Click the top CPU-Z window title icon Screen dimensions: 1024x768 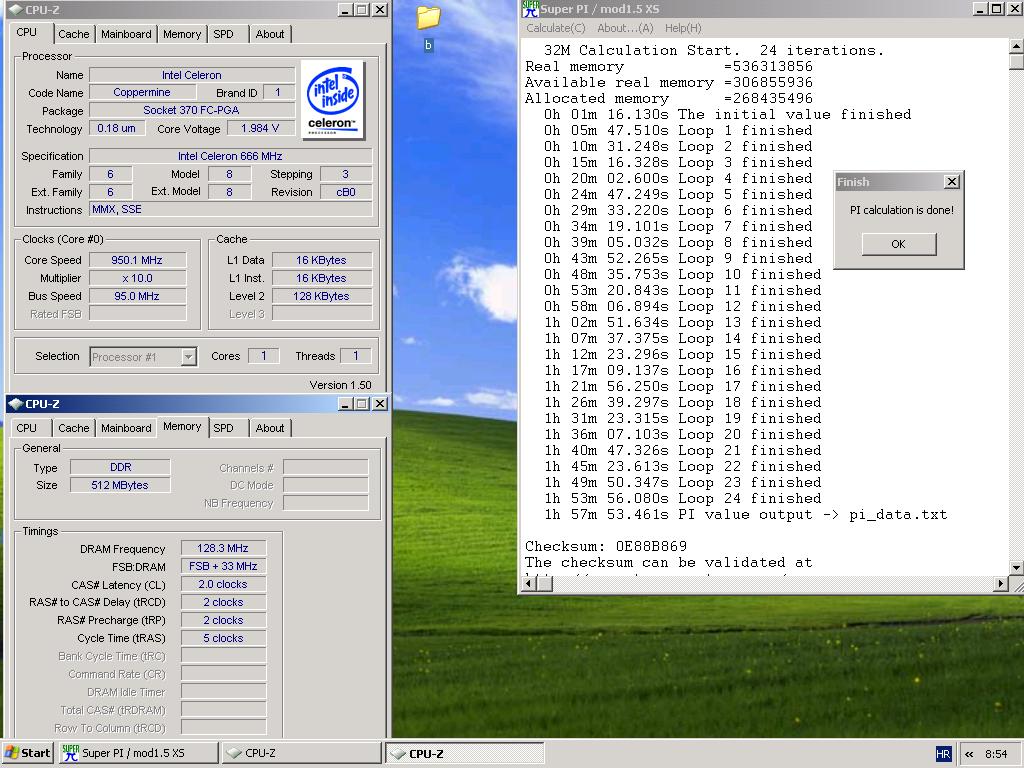(15, 10)
